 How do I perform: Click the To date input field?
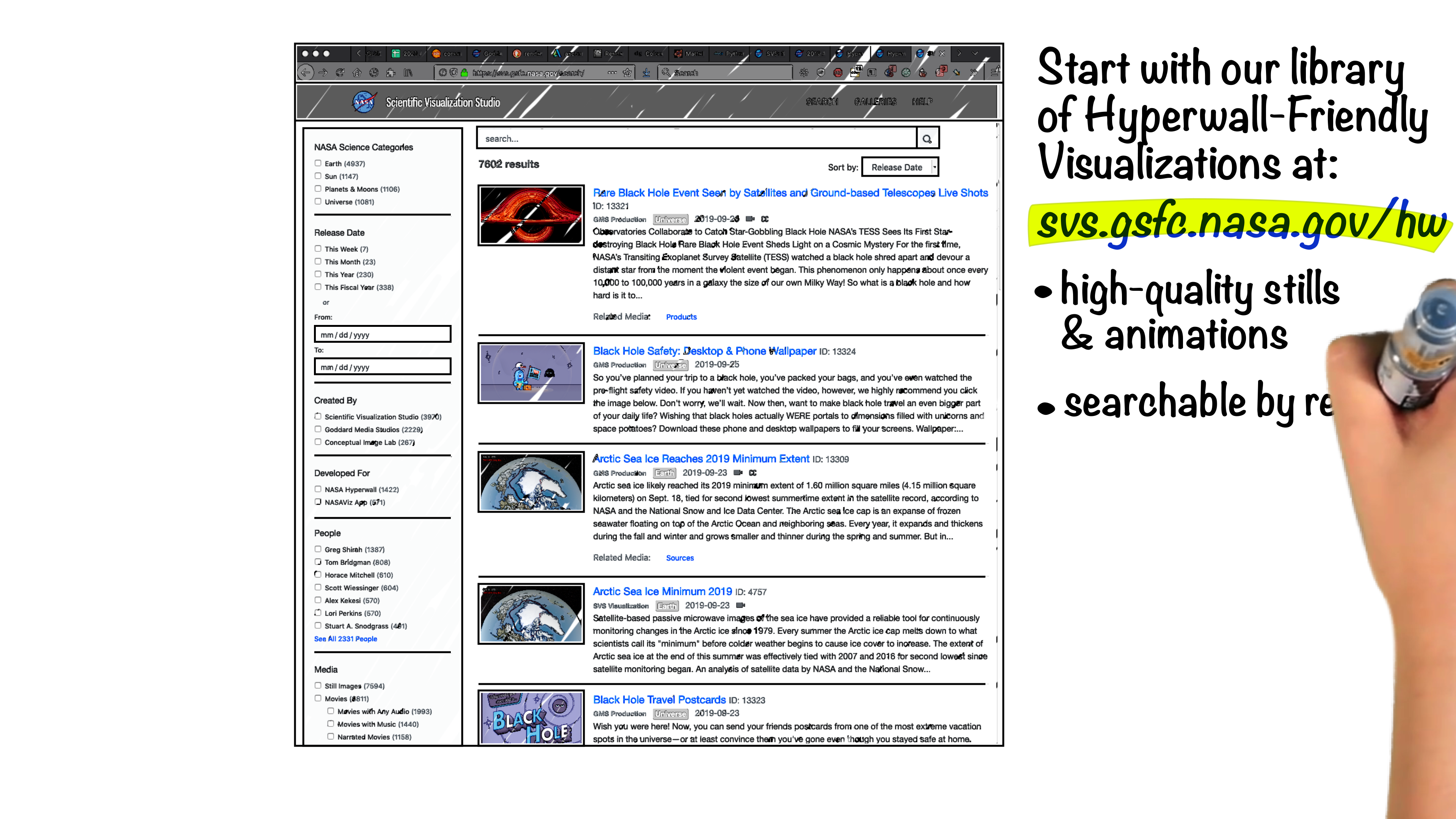click(x=383, y=366)
